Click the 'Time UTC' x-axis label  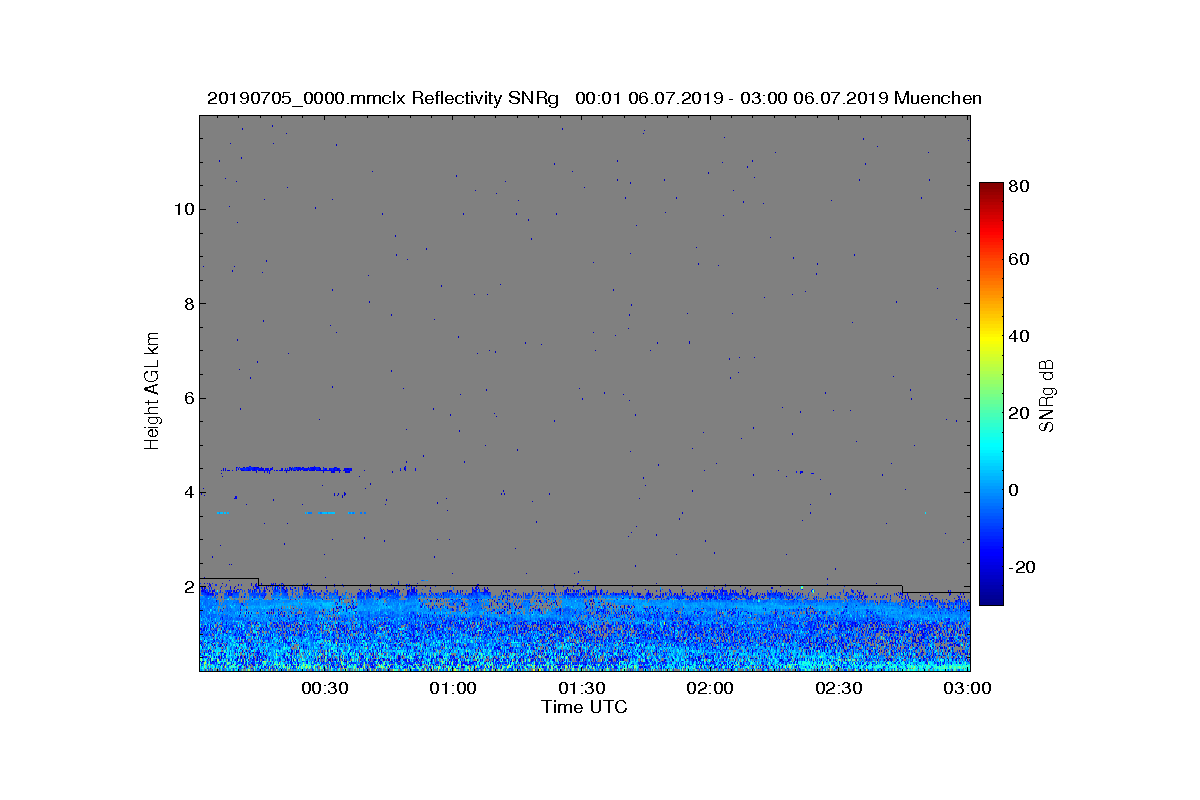click(585, 707)
